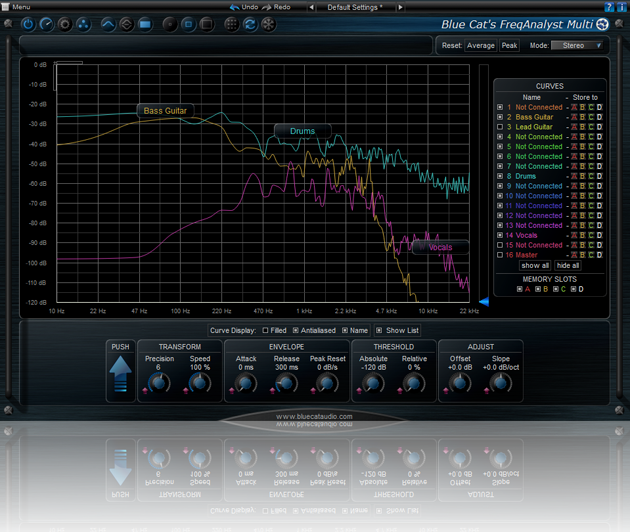Screen dimensions: 630x532
Task: Show the 16 Master curve checkbox
Action: click(x=500, y=255)
